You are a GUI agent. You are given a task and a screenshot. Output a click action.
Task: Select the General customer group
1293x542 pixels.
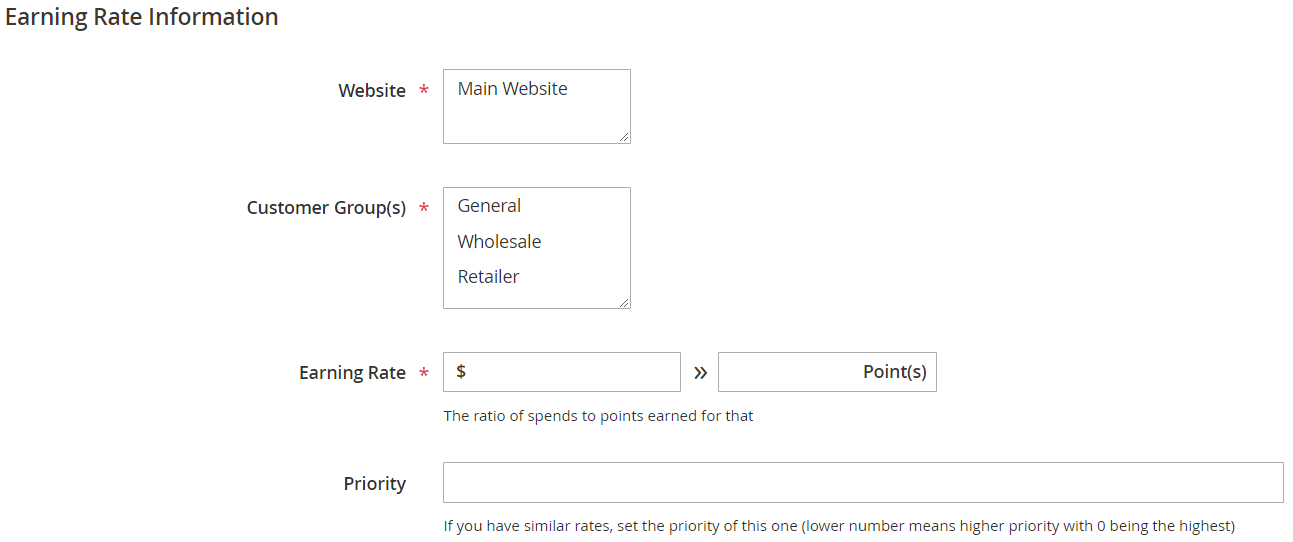pyautogui.click(x=490, y=206)
